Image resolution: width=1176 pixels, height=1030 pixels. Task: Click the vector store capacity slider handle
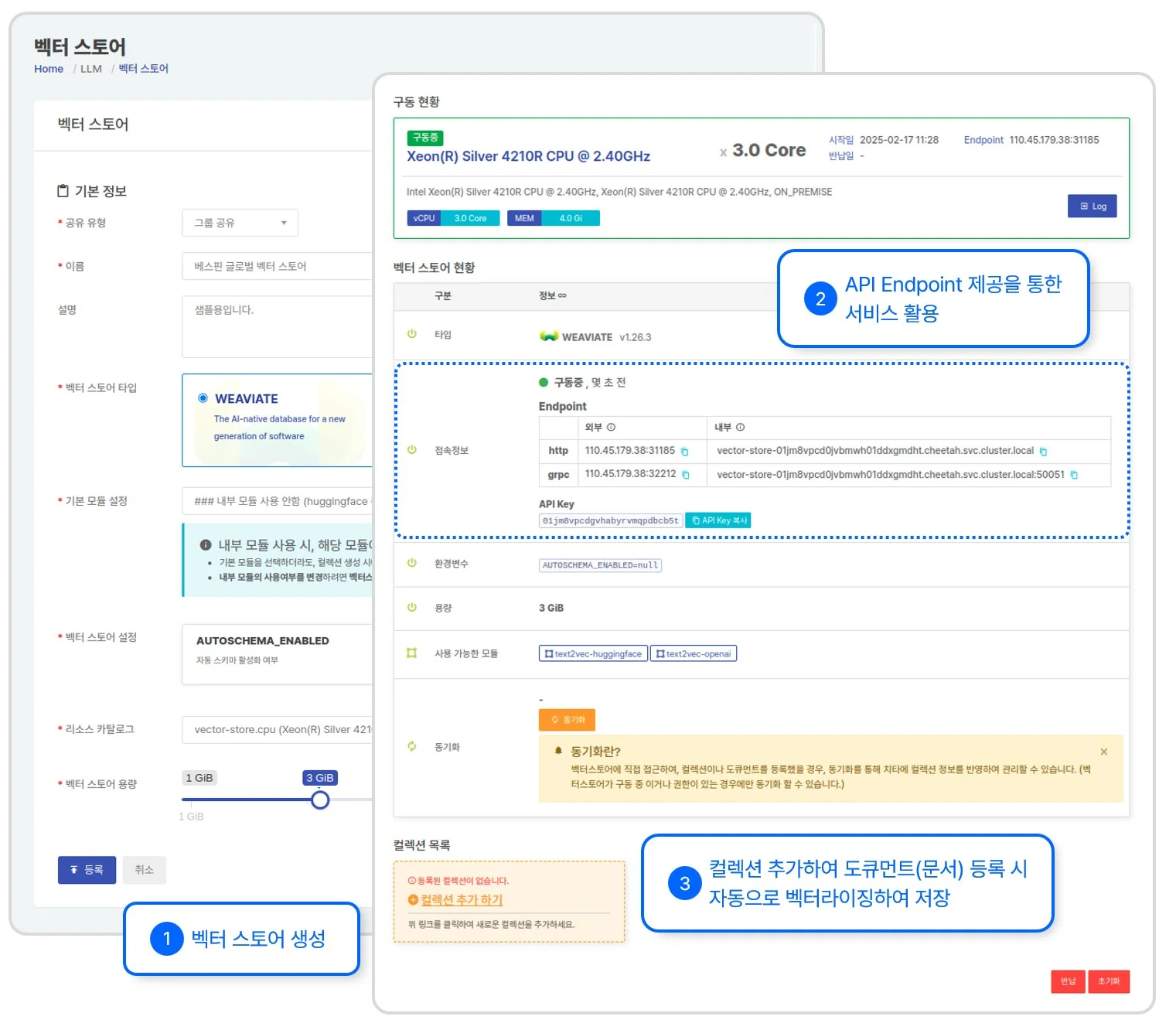[320, 800]
